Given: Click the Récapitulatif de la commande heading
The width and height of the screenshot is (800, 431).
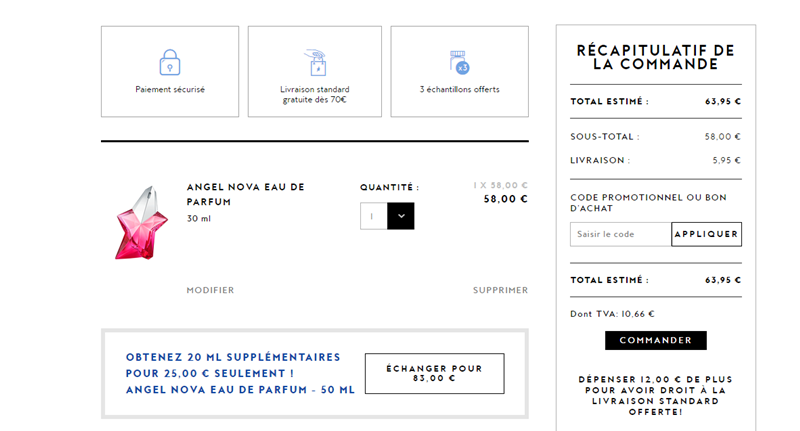Looking at the screenshot, I should [x=656, y=57].
